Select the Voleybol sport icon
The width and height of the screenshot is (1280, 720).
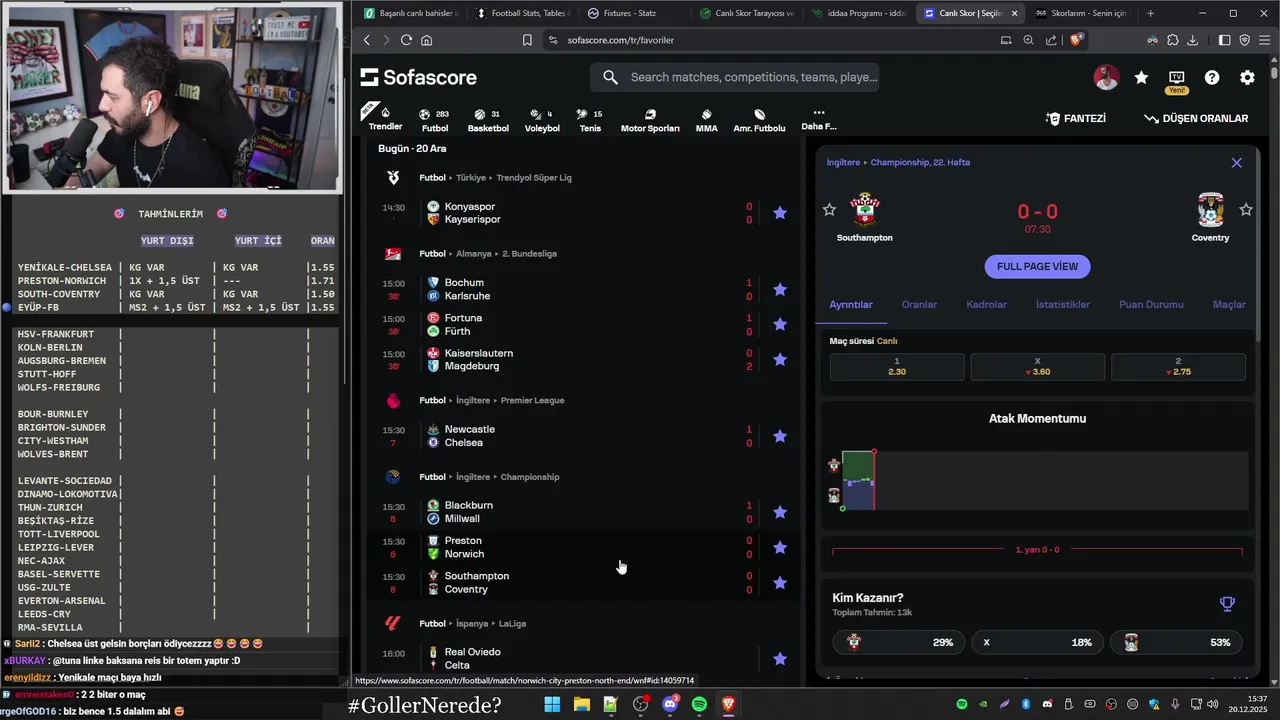(x=542, y=120)
